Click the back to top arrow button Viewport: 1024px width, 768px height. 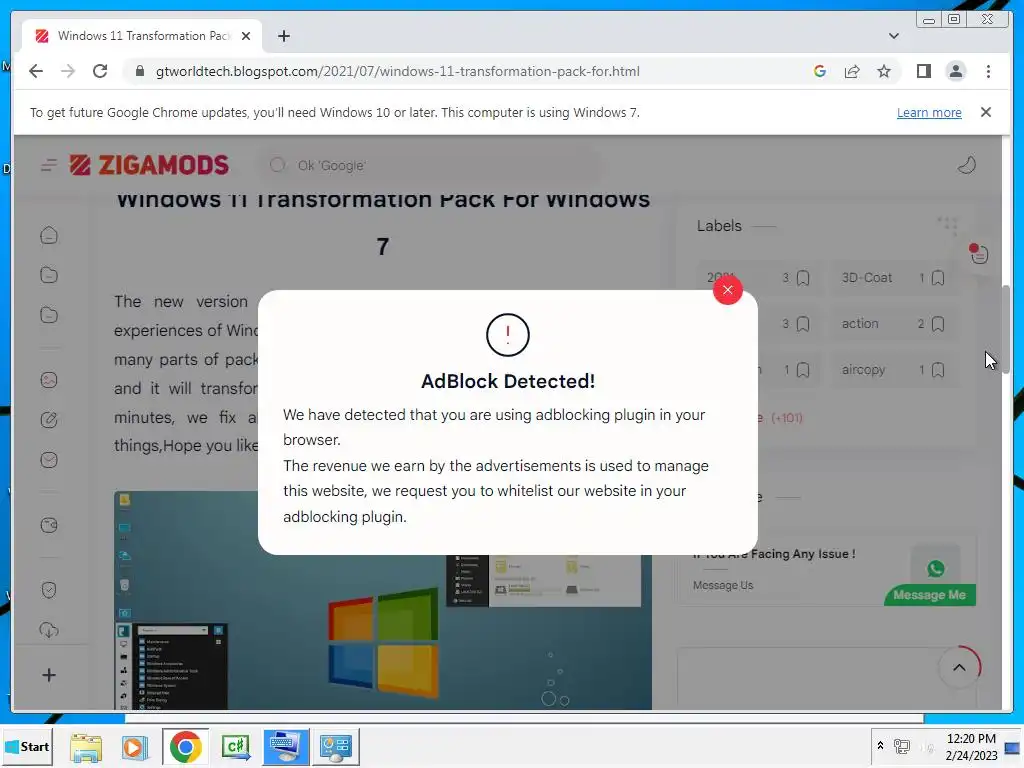point(959,667)
